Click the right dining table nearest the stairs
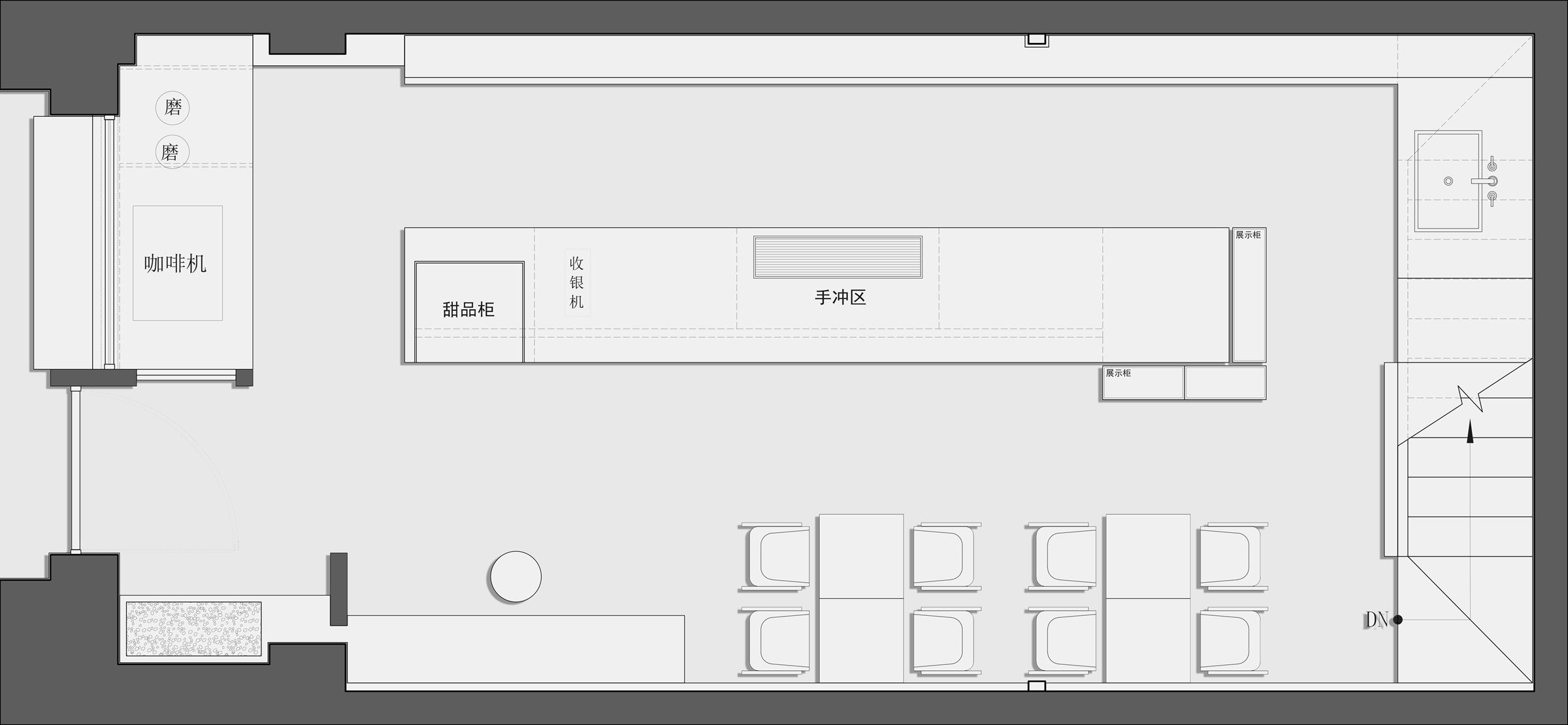 tap(1148, 598)
